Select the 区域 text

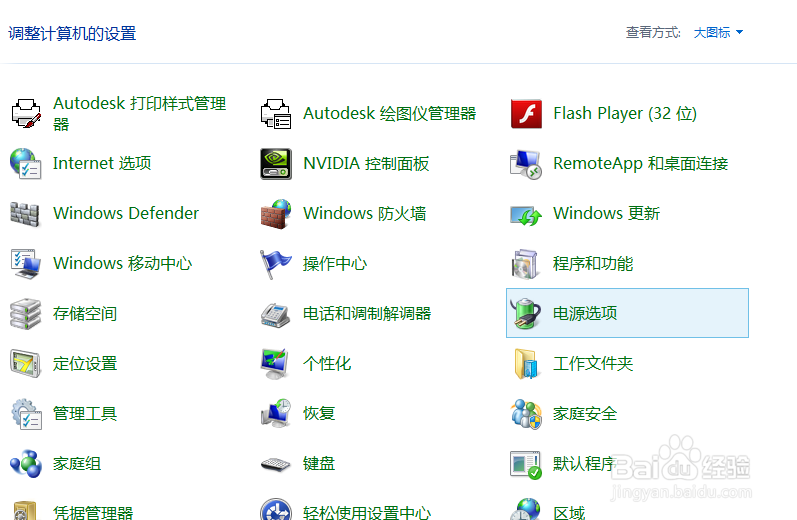tap(569, 512)
